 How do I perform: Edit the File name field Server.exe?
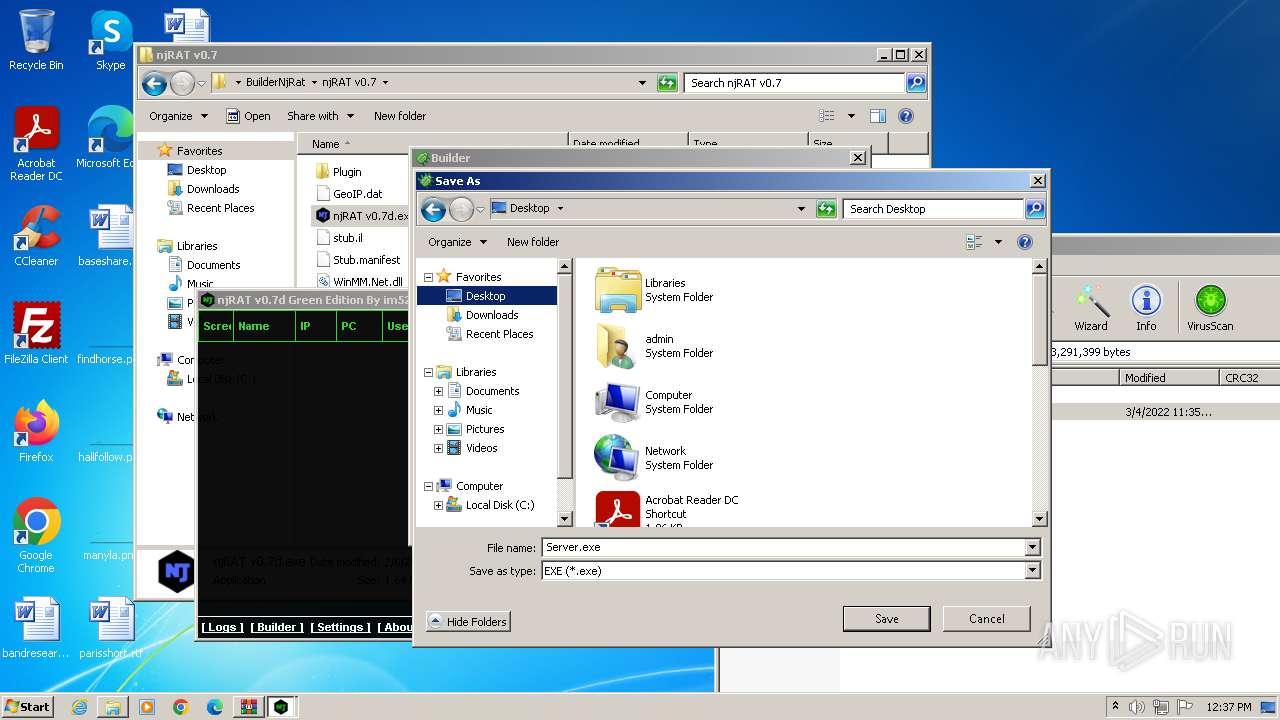point(783,547)
